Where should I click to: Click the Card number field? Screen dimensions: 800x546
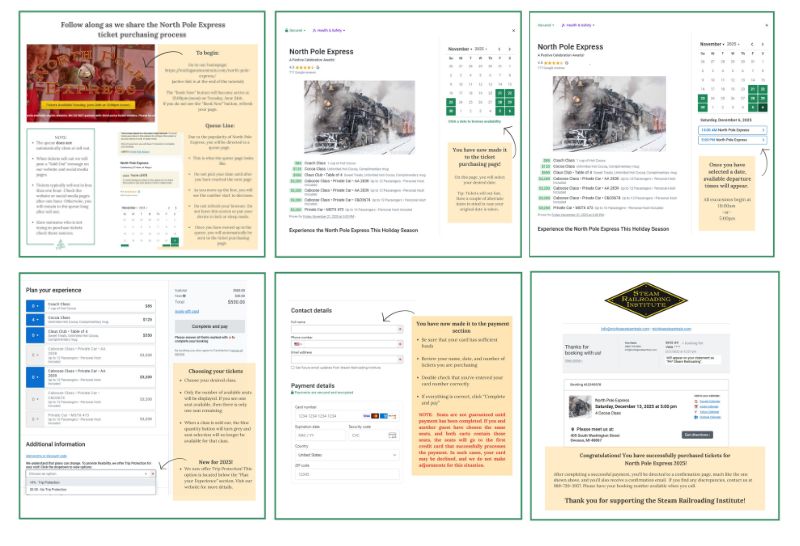[347, 416]
